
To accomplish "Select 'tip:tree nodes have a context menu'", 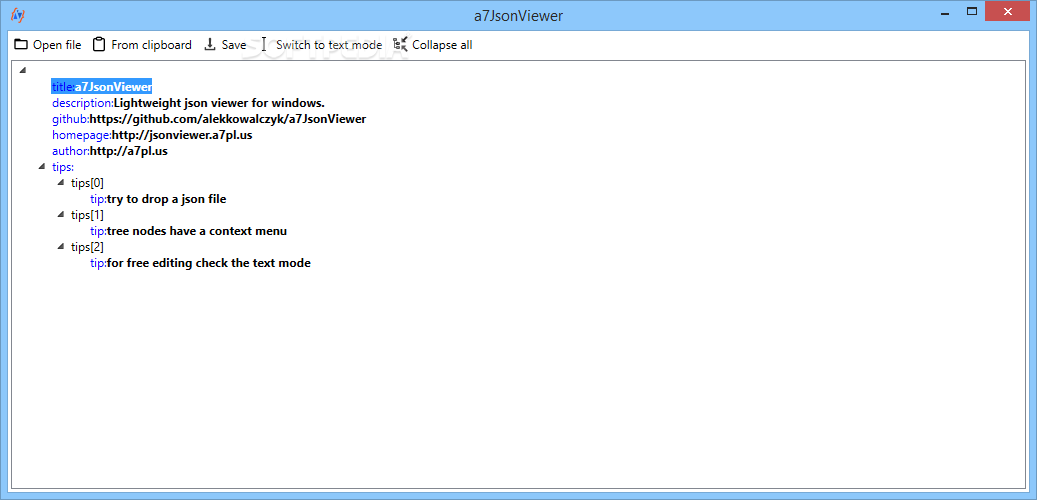I will [188, 231].
